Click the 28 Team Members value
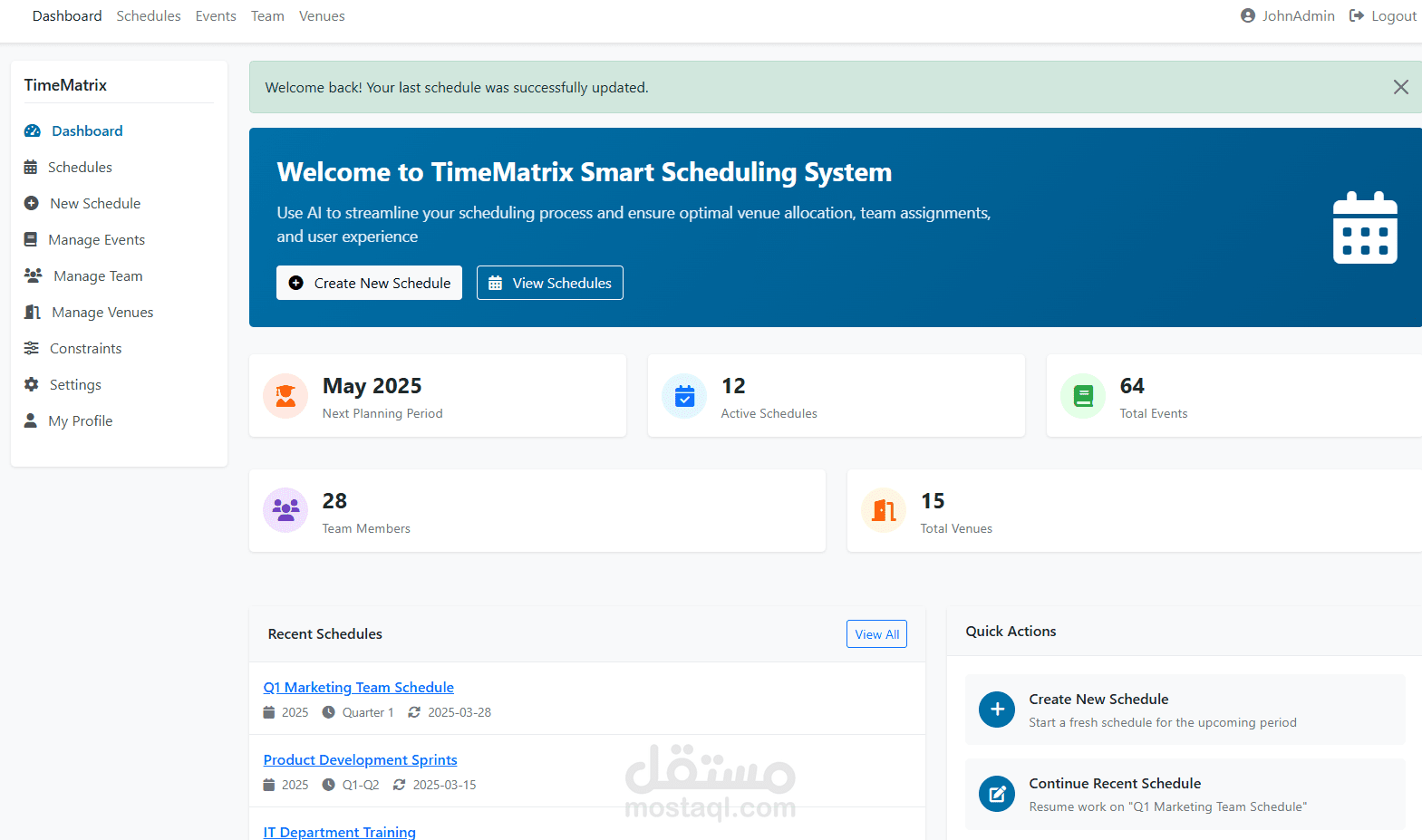This screenshot has height=840, width=1422. 334,501
